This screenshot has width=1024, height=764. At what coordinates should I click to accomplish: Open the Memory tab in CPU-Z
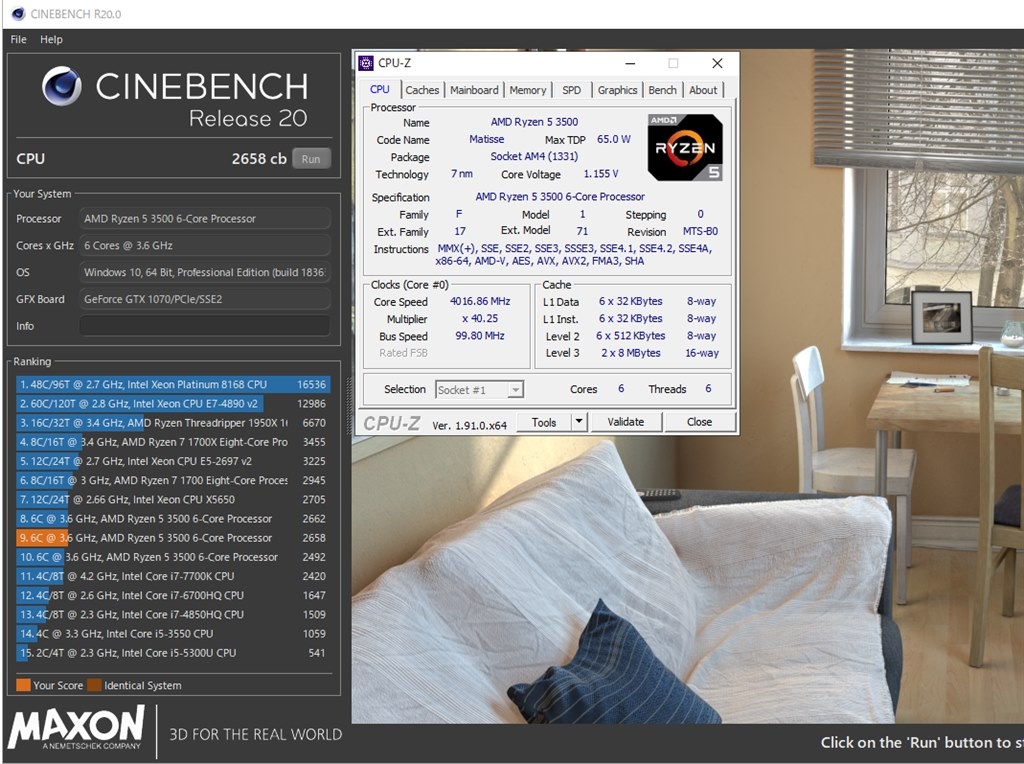click(x=528, y=90)
